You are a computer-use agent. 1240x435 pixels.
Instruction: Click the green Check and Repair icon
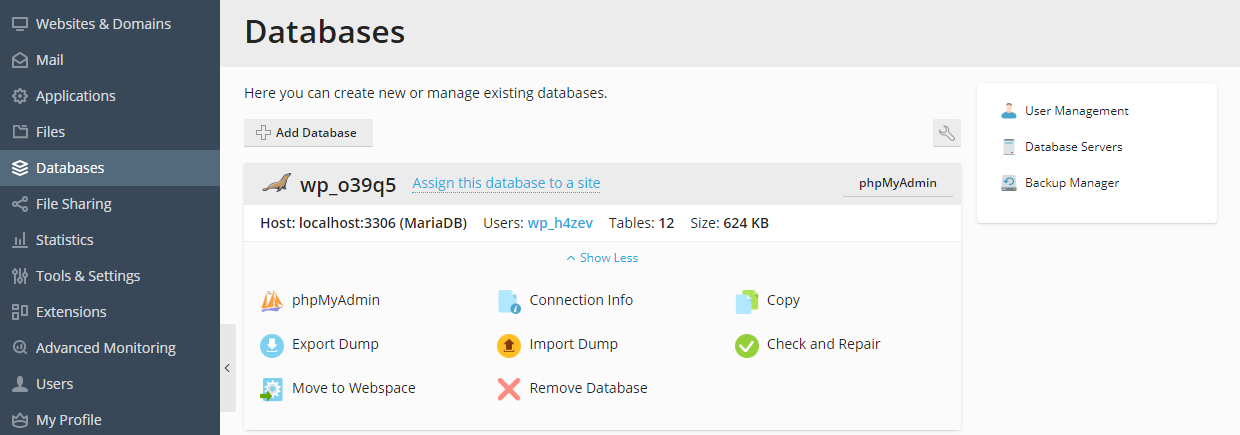click(746, 345)
